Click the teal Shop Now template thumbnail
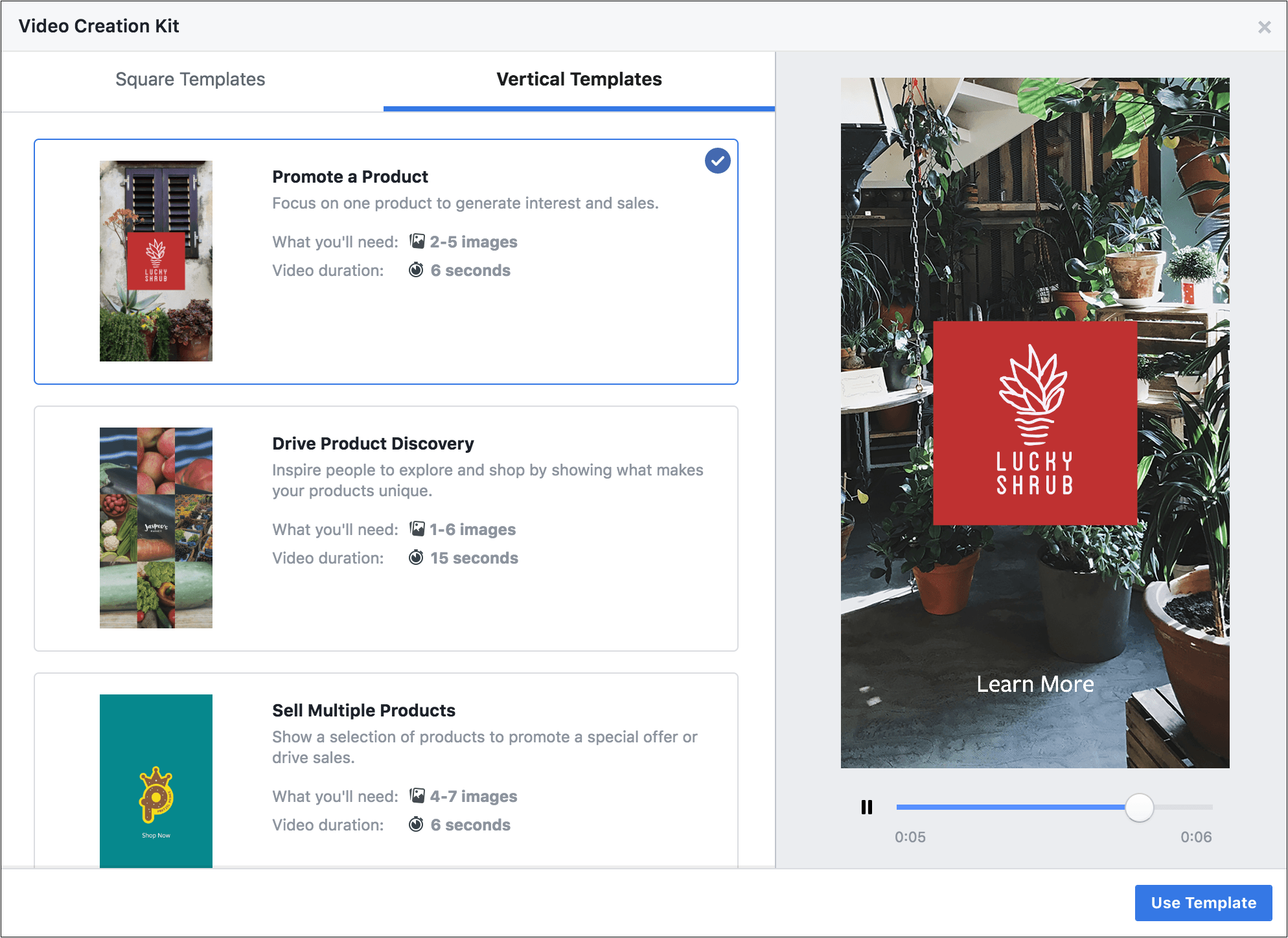 point(156,781)
